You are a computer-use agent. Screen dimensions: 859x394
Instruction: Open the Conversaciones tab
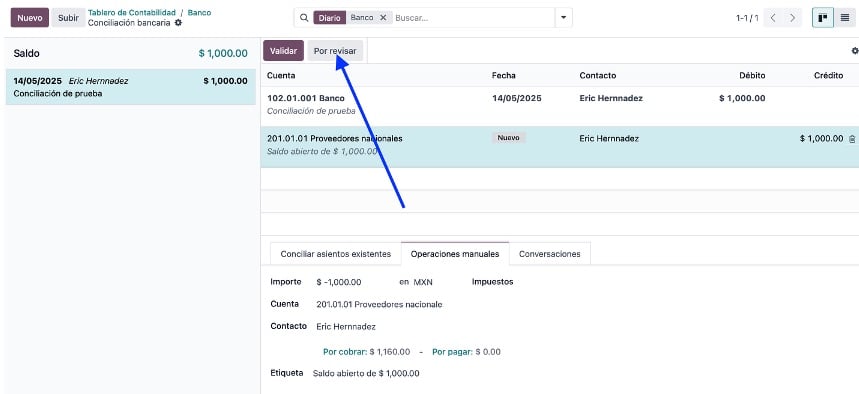tap(549, 254)
